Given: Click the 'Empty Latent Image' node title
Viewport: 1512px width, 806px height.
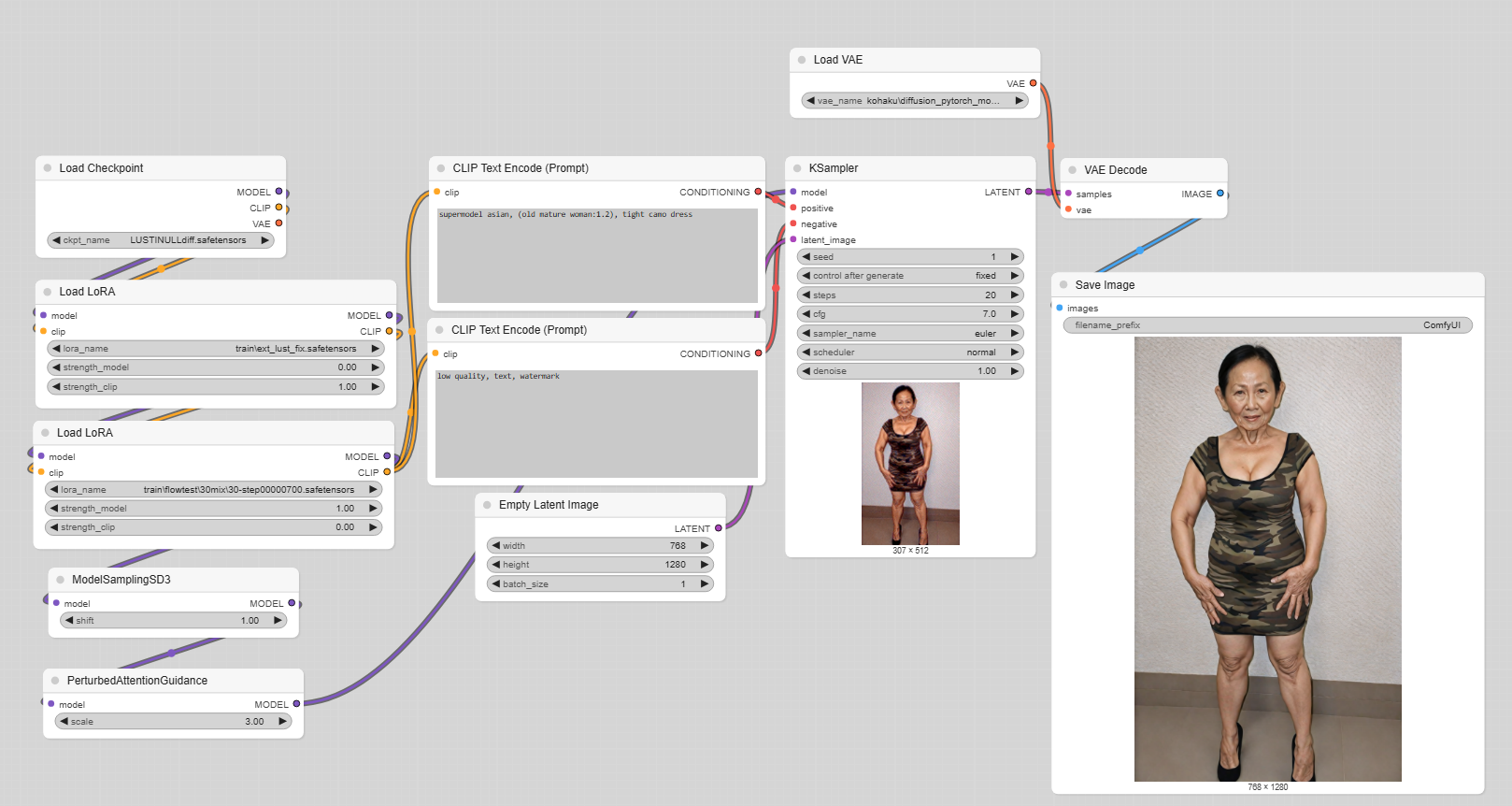Looking at the screenshot, I should pos(549,505).
